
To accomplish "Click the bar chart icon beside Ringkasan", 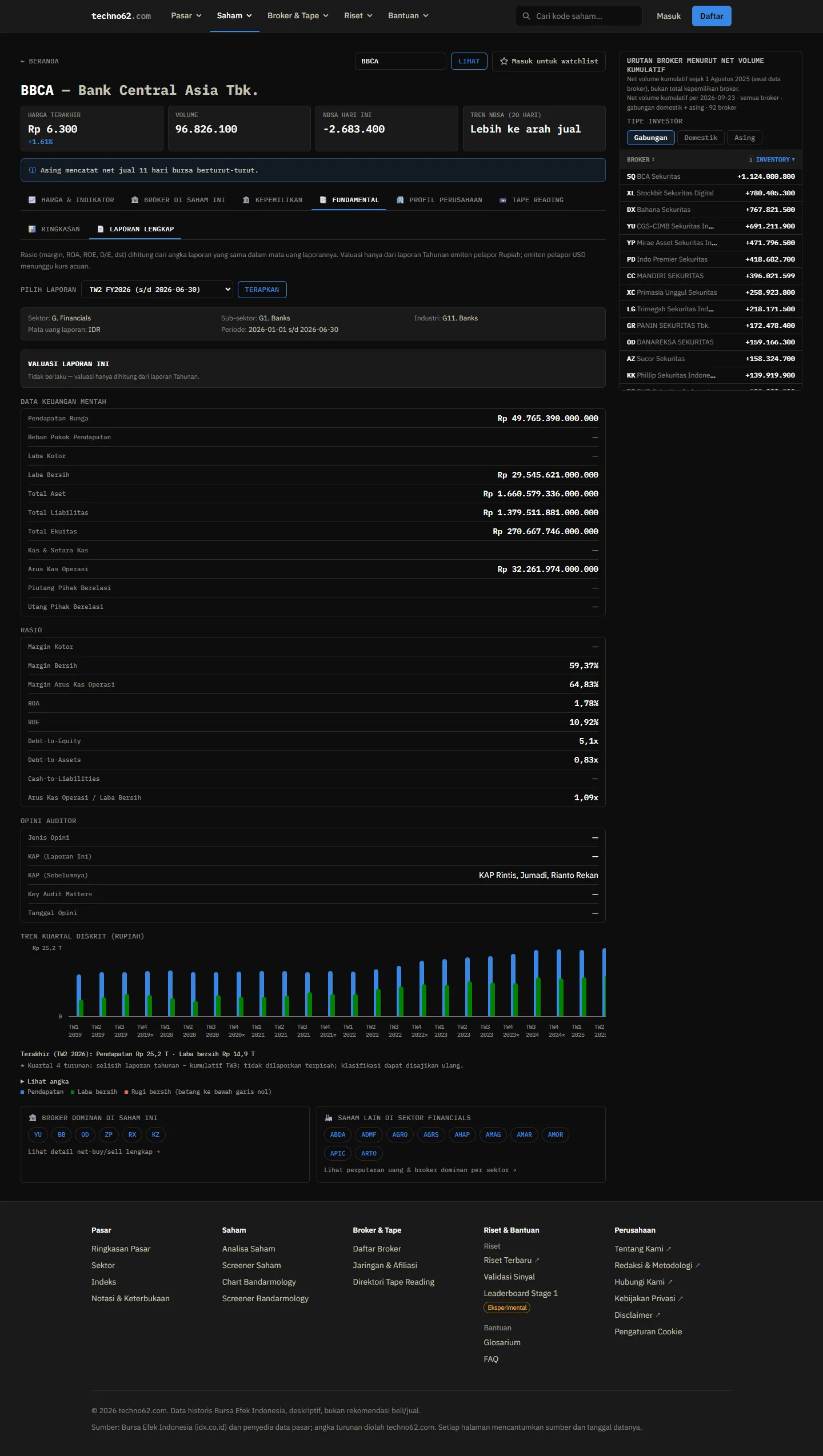I will (x=32, y=229).
